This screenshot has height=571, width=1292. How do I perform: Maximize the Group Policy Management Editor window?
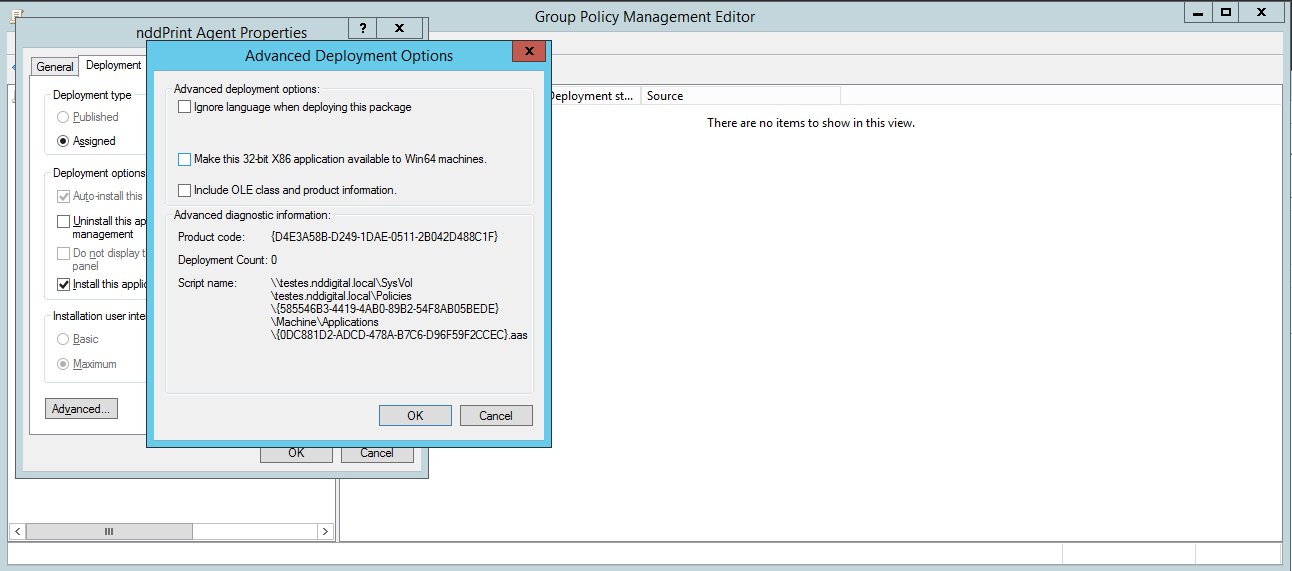coord(1226,12)
